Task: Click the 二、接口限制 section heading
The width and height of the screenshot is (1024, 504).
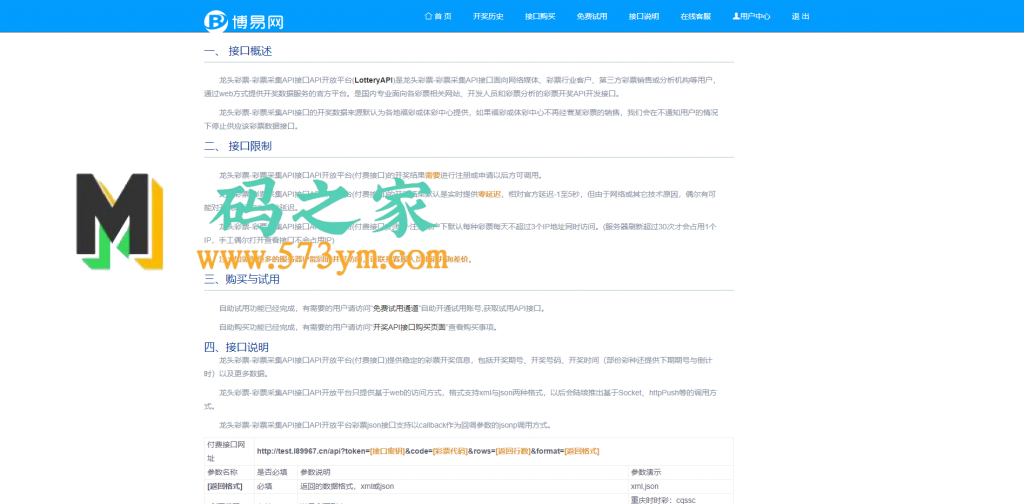Action: click(238, 146)
